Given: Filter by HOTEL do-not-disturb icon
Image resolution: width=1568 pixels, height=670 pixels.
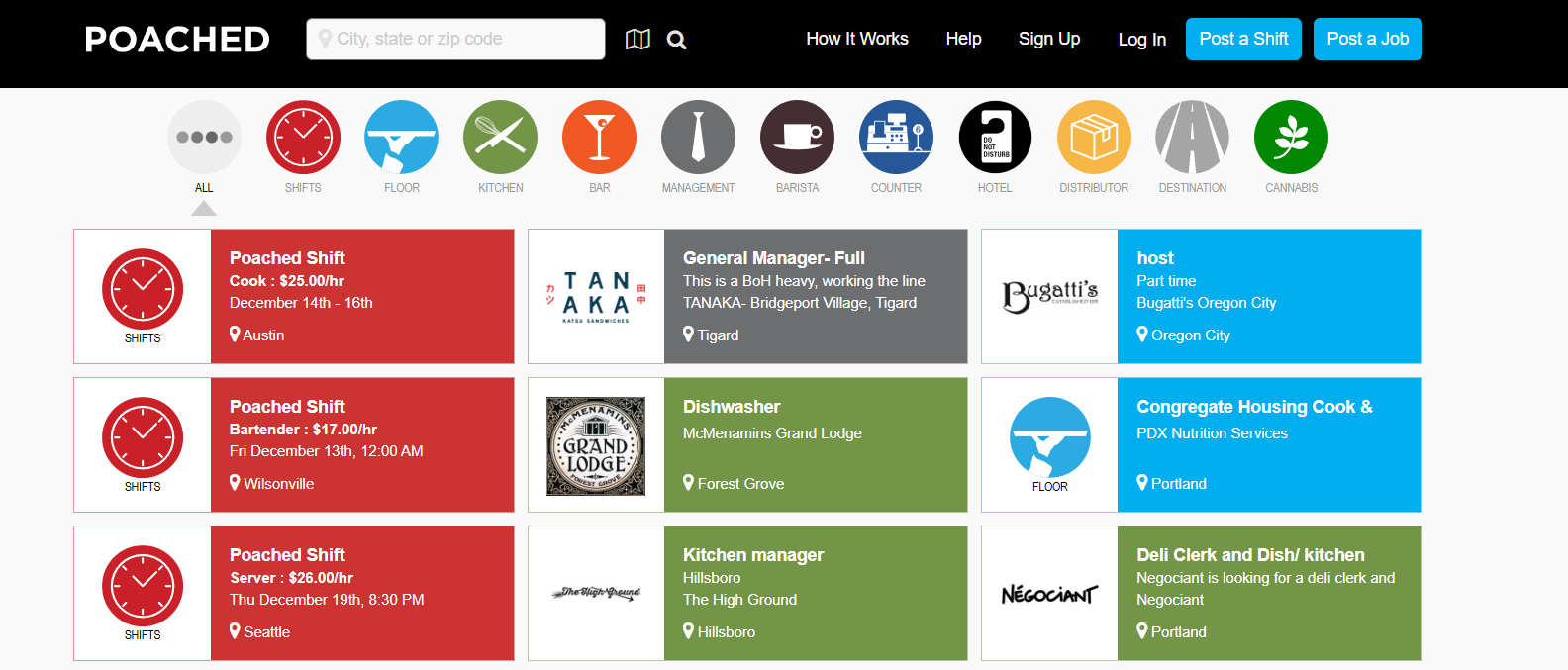Looking at the screenshot, I should [995, 137].
